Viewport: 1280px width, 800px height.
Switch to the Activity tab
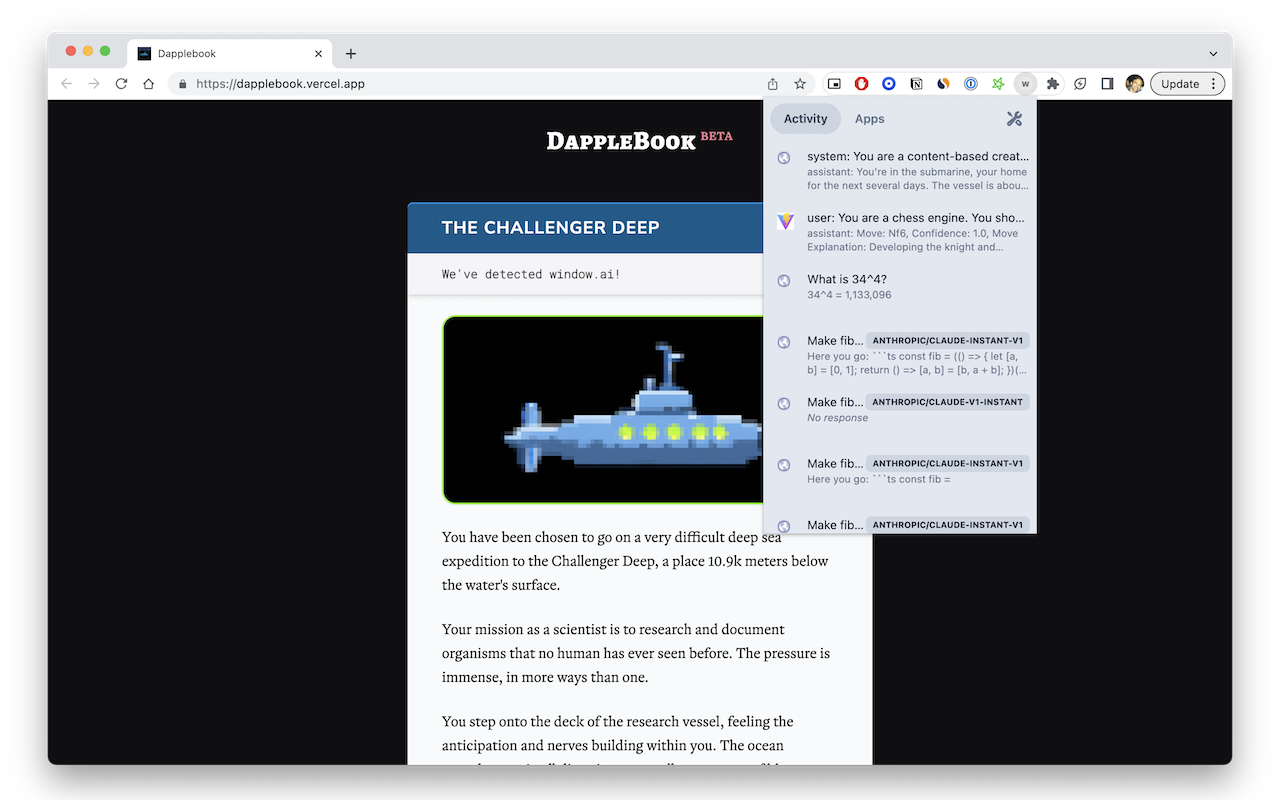(805, 119)
